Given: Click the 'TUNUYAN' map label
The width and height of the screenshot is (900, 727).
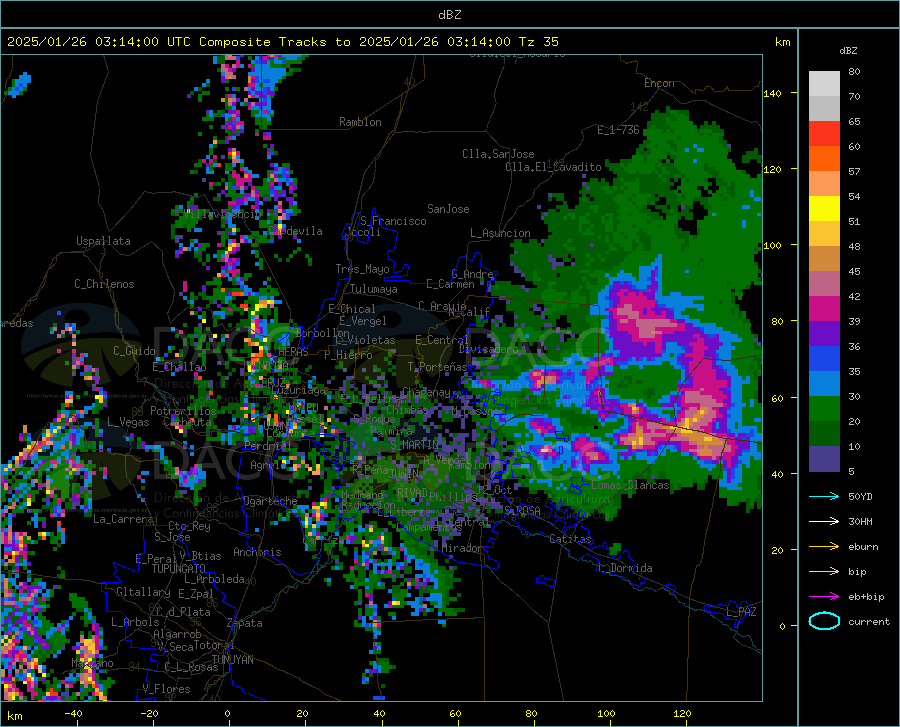Looking at the screenshot, I should pos(232,660).
